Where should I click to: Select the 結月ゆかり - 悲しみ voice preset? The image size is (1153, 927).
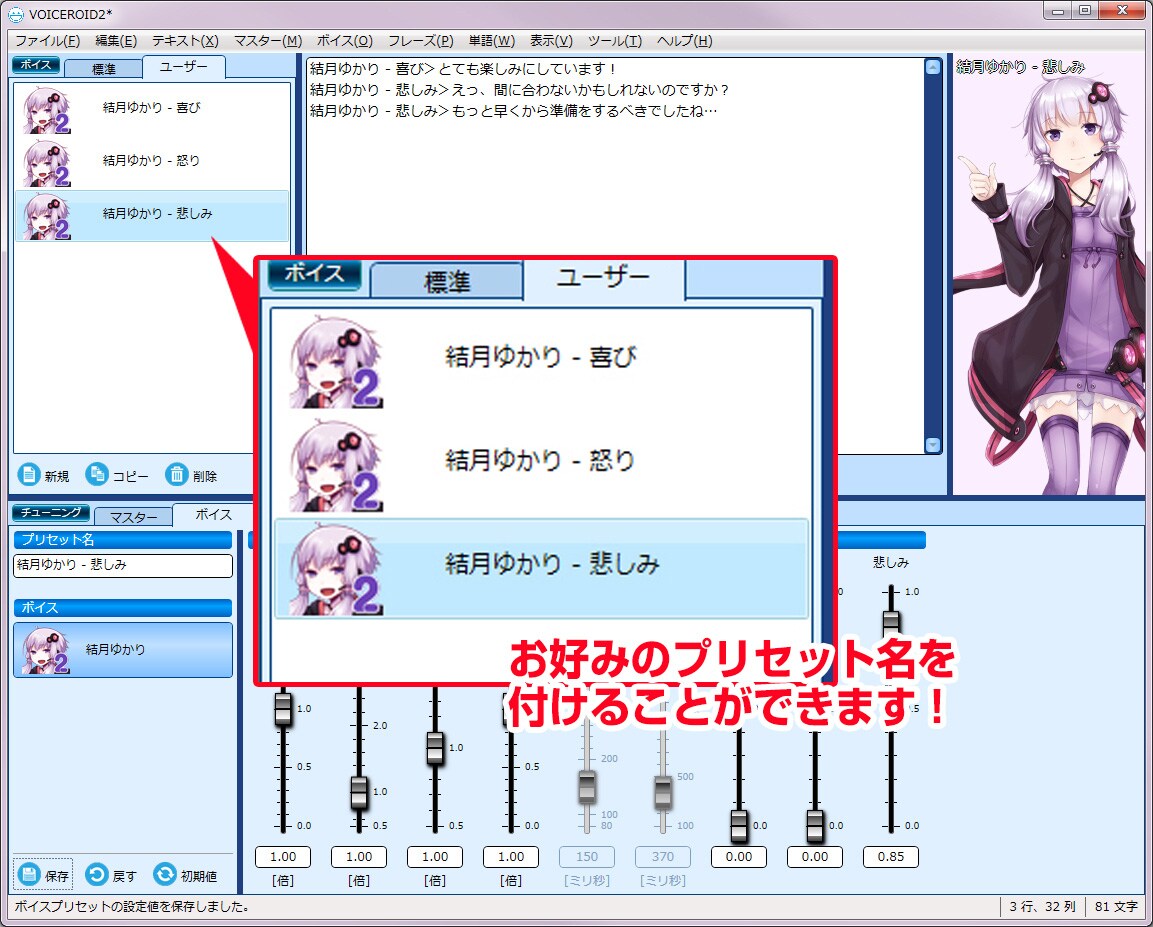[152, 215]
